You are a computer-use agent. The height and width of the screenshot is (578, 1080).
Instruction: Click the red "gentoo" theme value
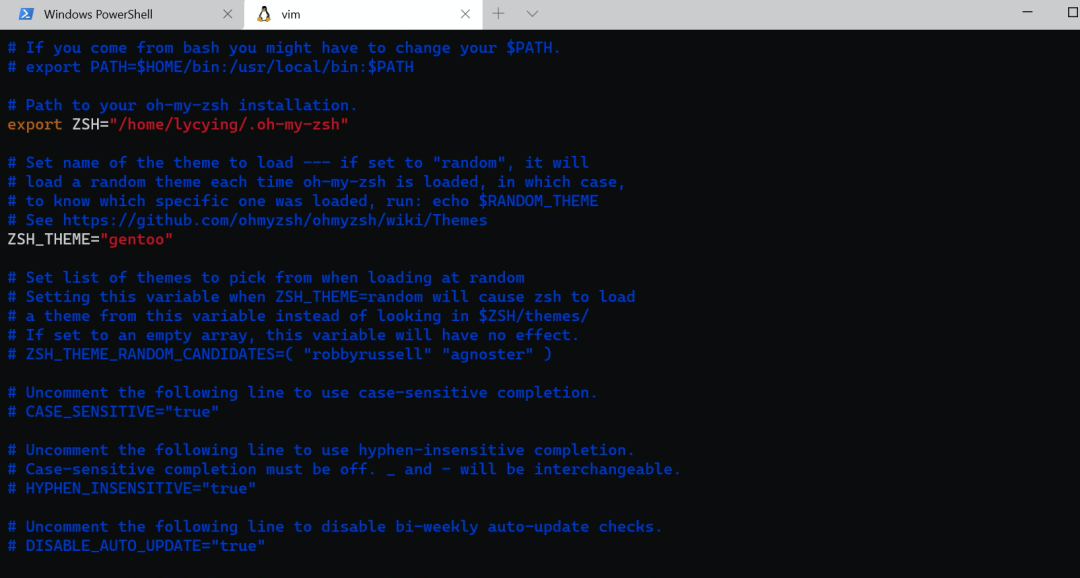point(136,240)
